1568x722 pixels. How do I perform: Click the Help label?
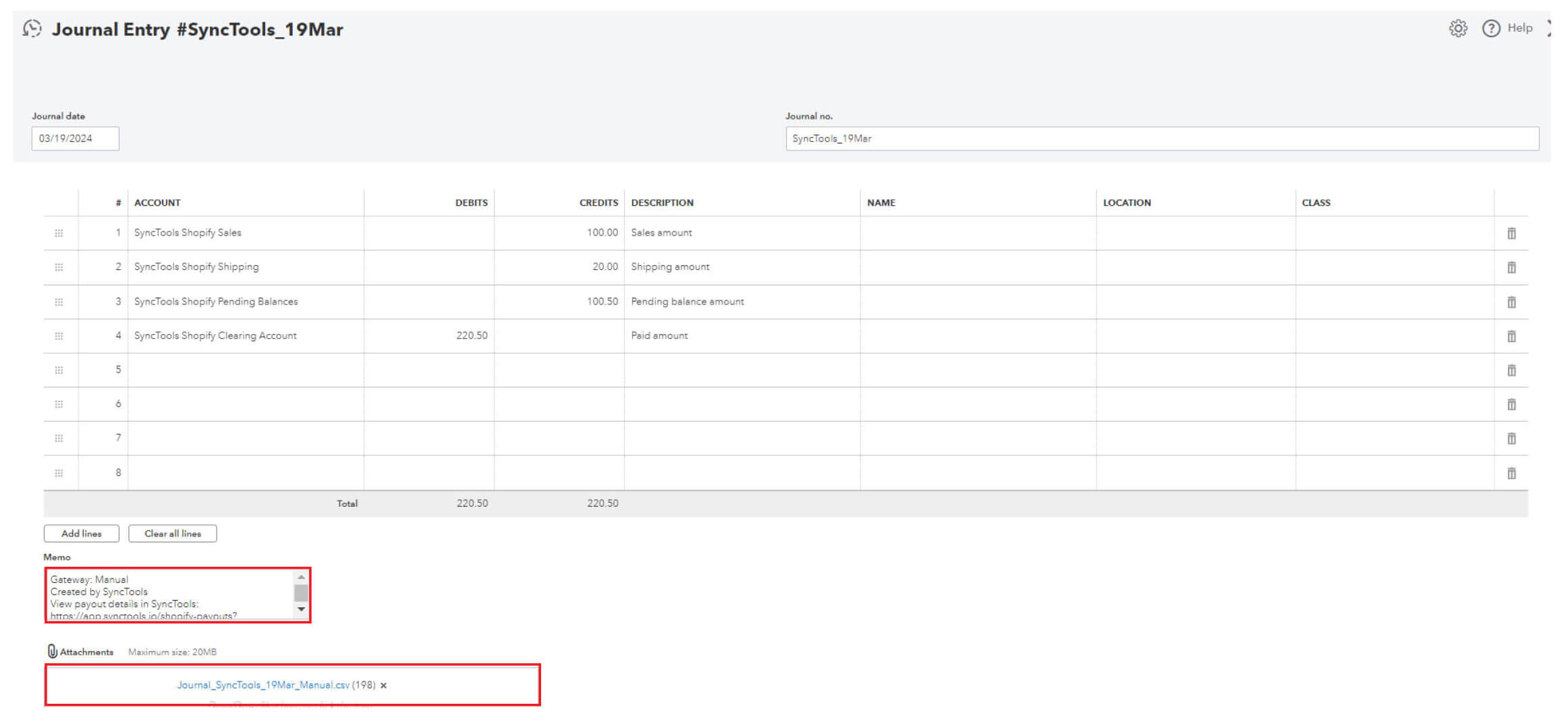[1520, 28]
